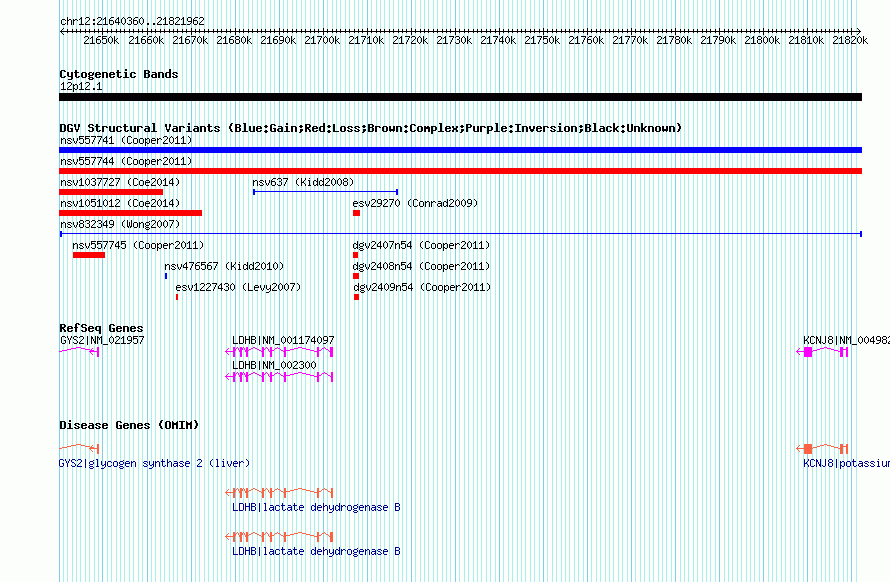The image size is (890, 582).
Task: Click the KCNJ8 RefSeq magenta gene glyph
Action: pos(822,352)
